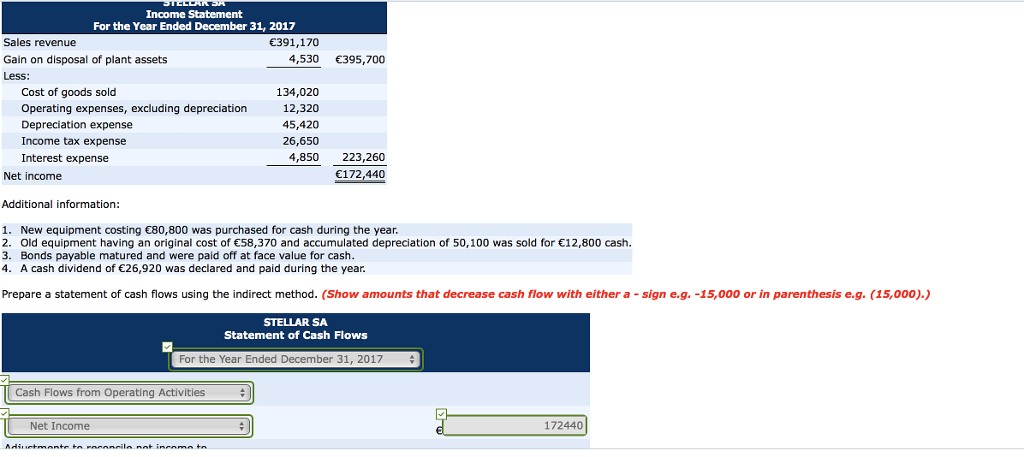Click the red instruction about showing decrease amounts
This screenshot has height=457, width=1024.
(x=627, y=294)
